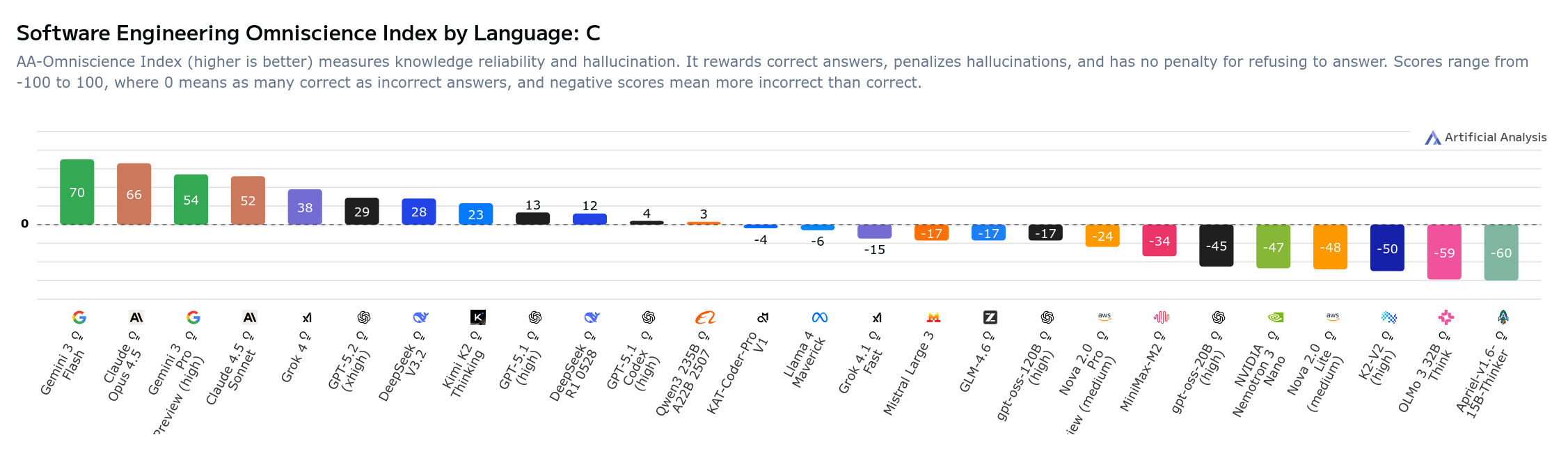Click the NVIDIA logo icon
1568x451 pixels.
pos(1275,317)
